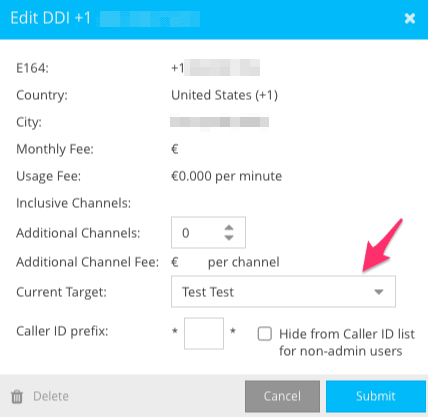Click inside the Additional Channels number field
The height and width of the screenshot is (417, 428).
click(208, 233)
